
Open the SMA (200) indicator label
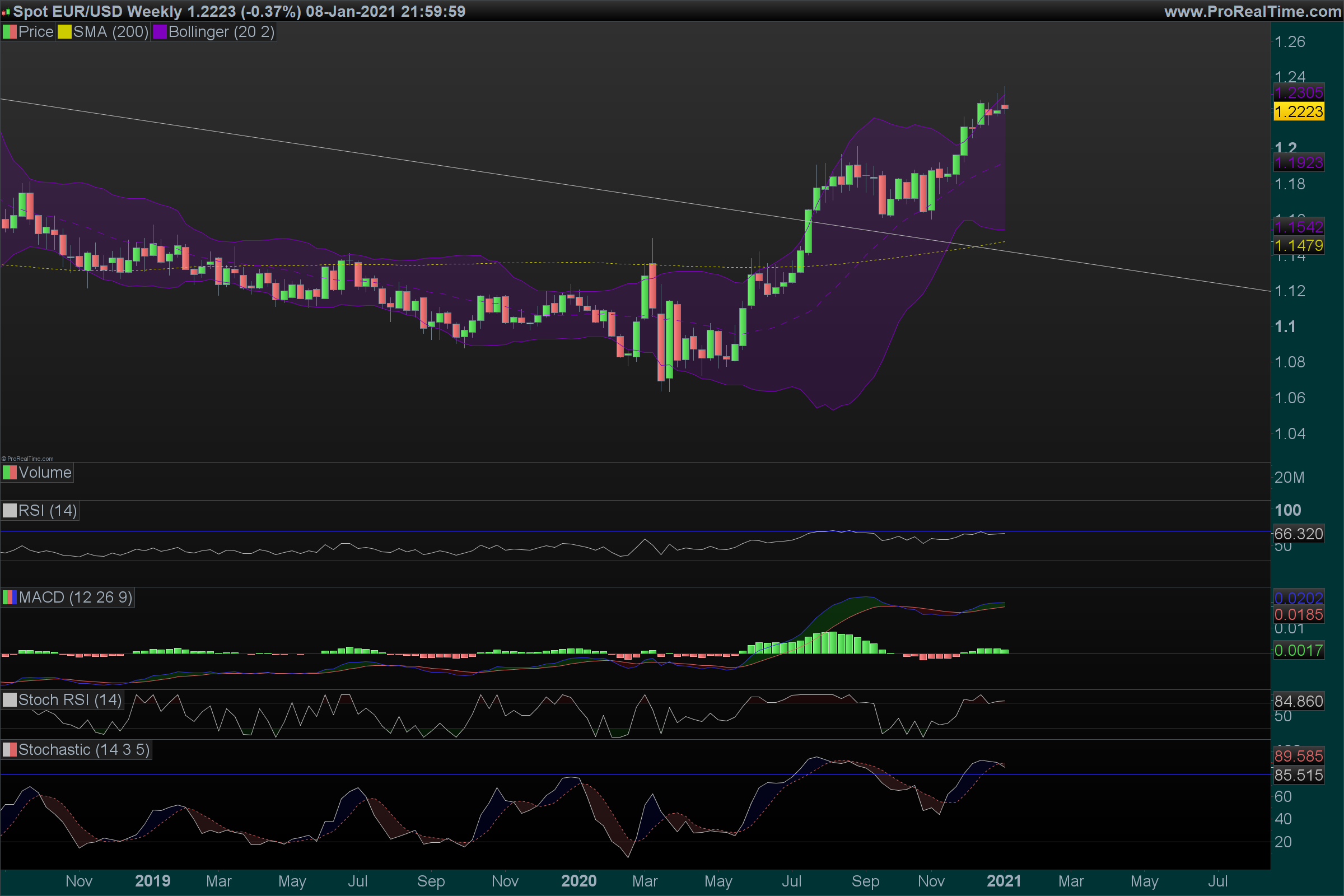pos(111,32)
